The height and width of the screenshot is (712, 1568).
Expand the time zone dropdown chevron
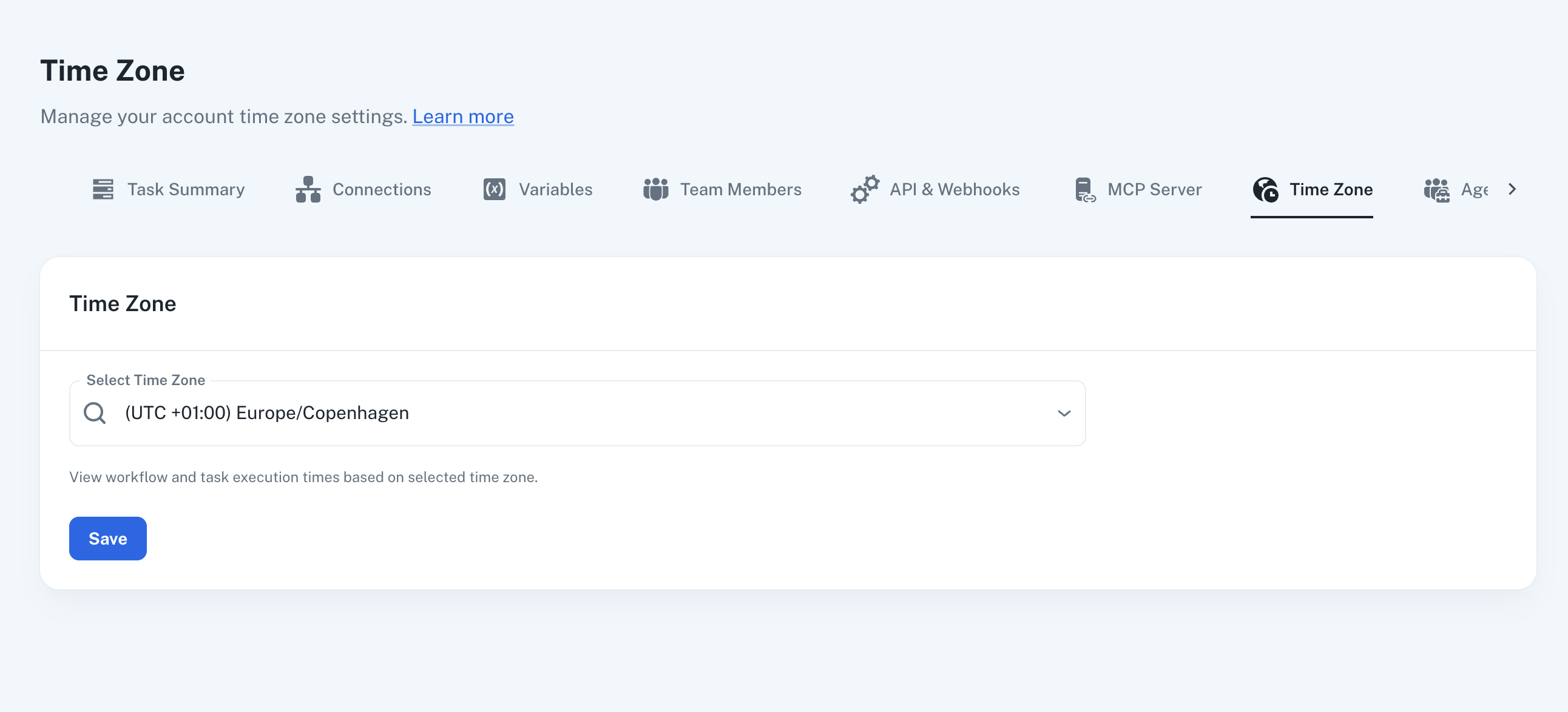tap(1063, 413)
